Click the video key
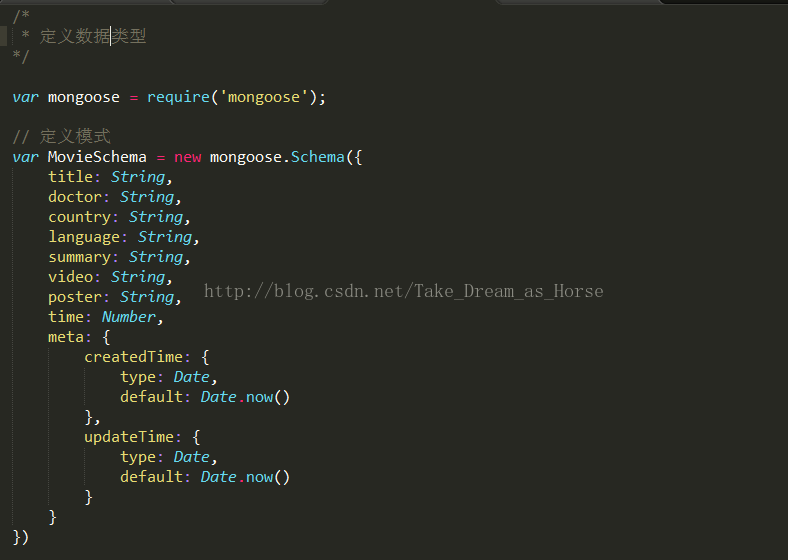Viewport: 788px width, 560px height. 70,277
